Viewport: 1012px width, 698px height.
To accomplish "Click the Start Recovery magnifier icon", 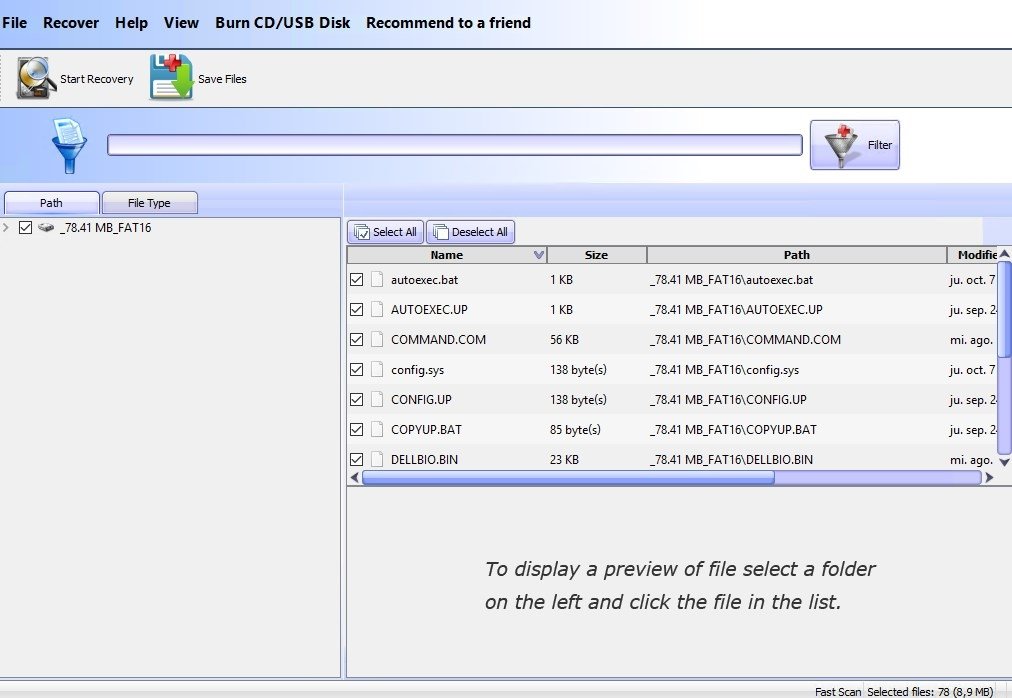I will (36, 78).
